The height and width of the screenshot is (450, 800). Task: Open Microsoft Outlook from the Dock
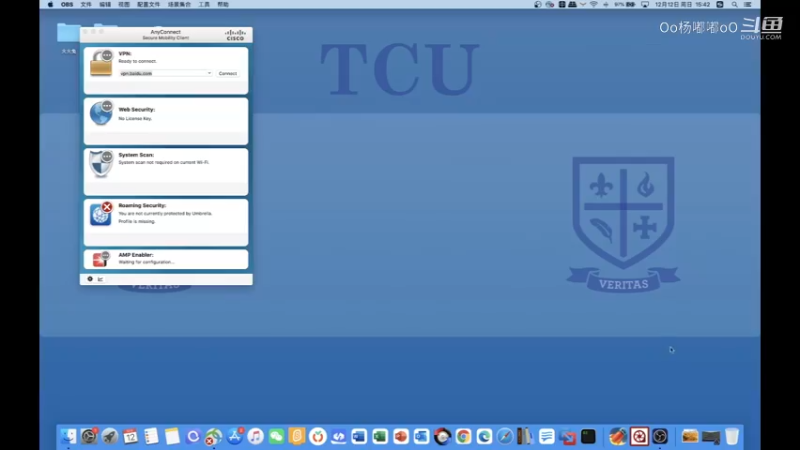(x=421, y=436)
